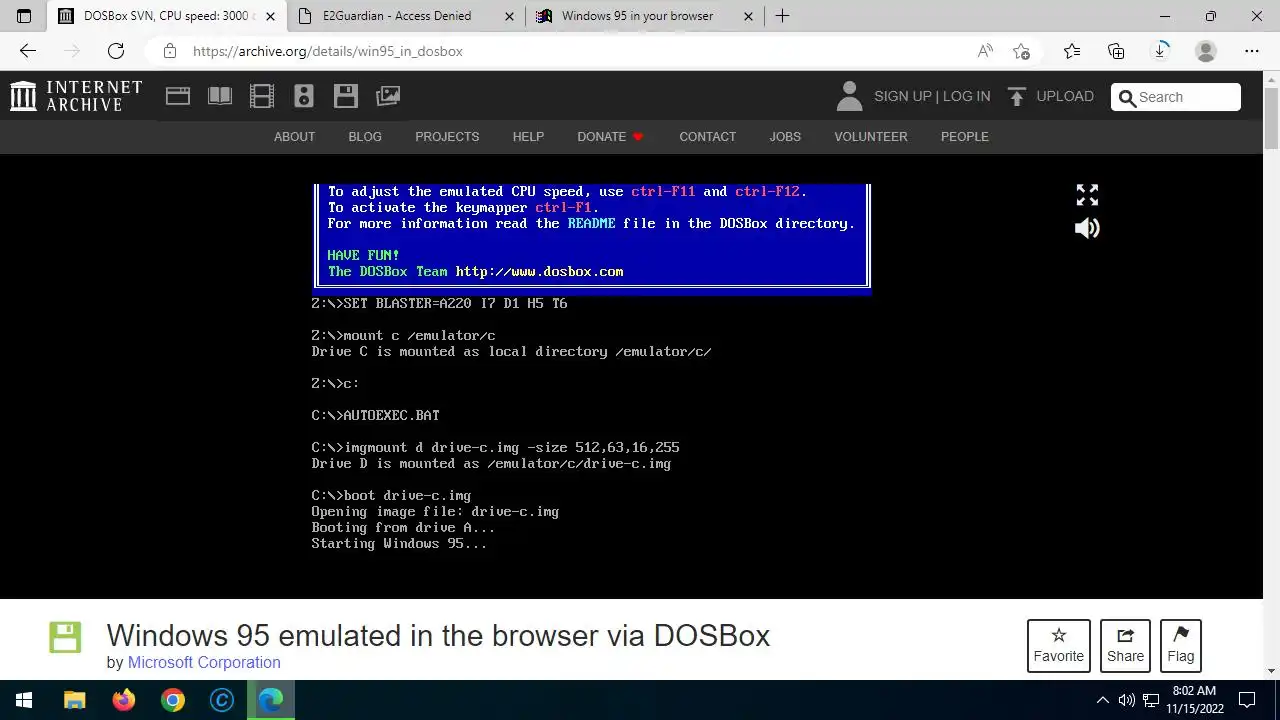The height and width of the screenshot is (720, 1280).
Task: Open the Video film strip icon
Action: (x=262, y=96)
